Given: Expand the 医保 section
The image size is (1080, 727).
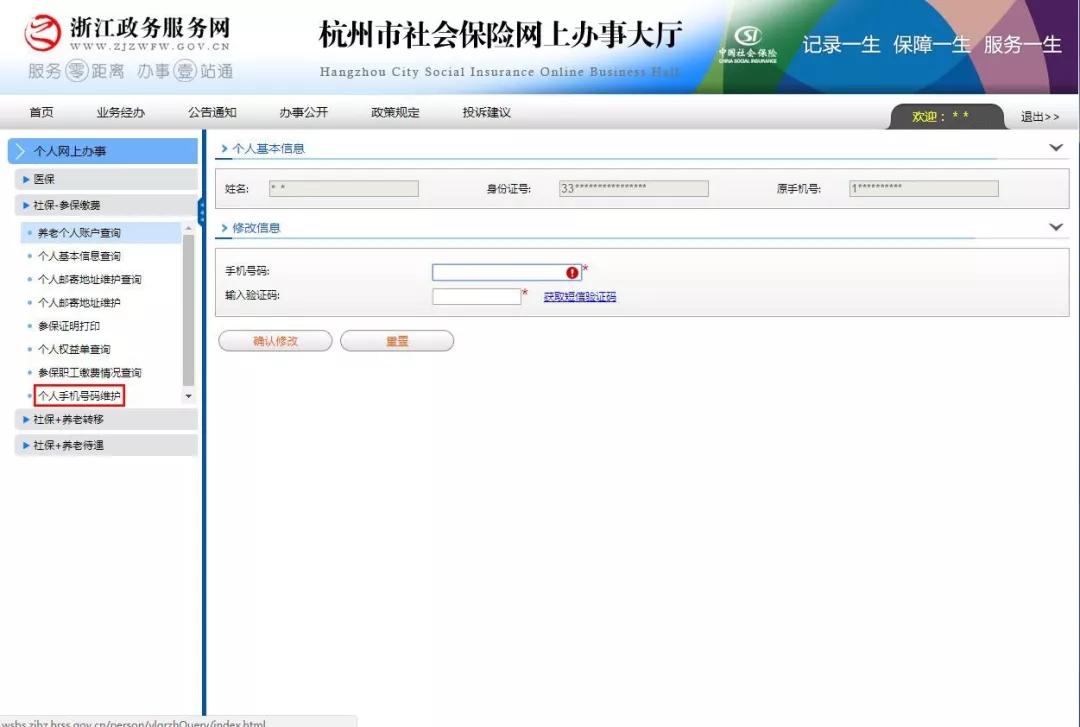Looking at the screenshot, I should tap(105, 179).
